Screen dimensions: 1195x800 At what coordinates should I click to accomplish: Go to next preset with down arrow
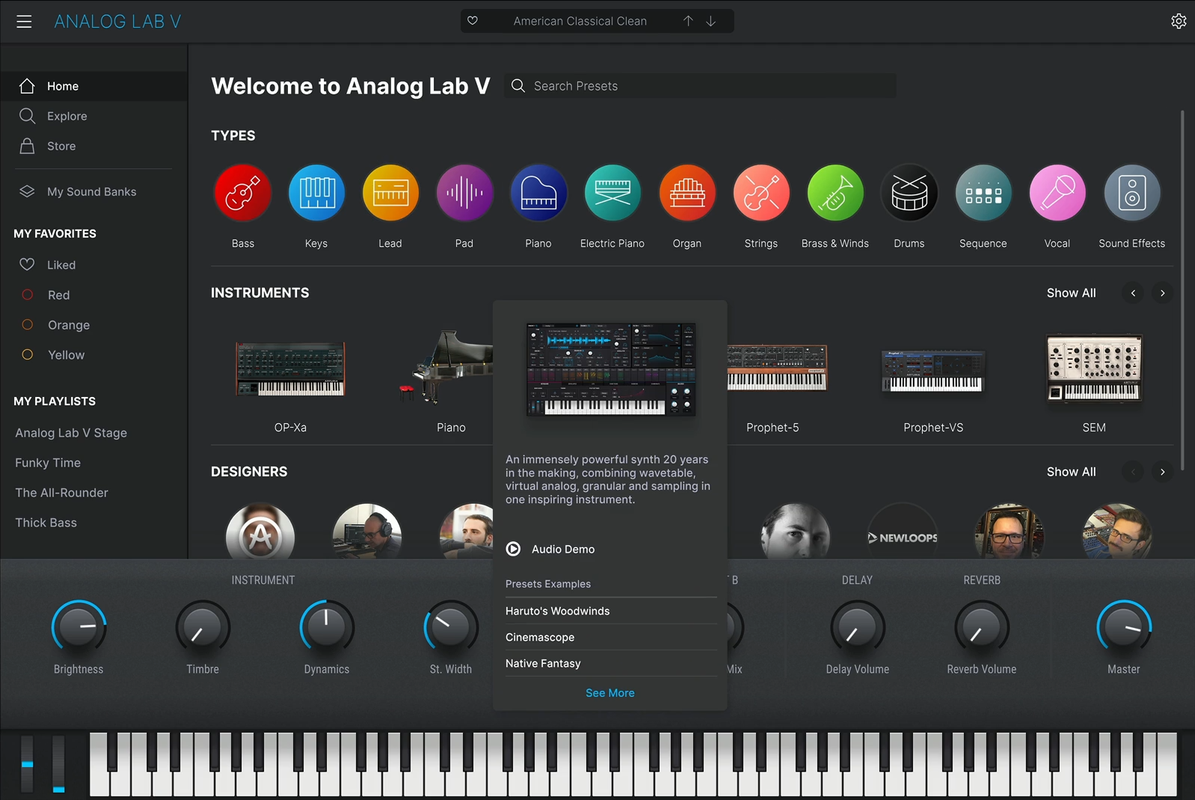(x=711, y=21)
